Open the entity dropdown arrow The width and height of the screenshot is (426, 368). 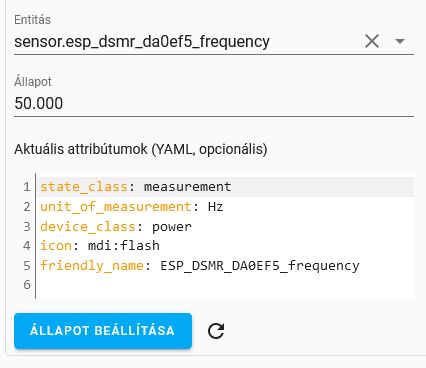[400, 41]
